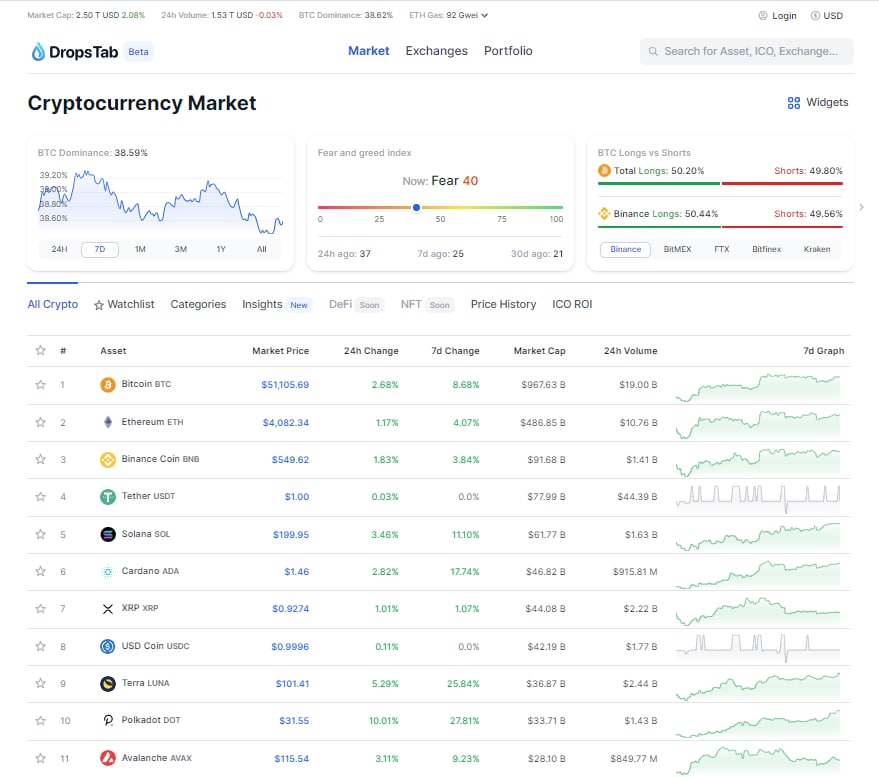
Task: Star Solana for watchlist
Action: pyautogui.click(x=40, y=534)
